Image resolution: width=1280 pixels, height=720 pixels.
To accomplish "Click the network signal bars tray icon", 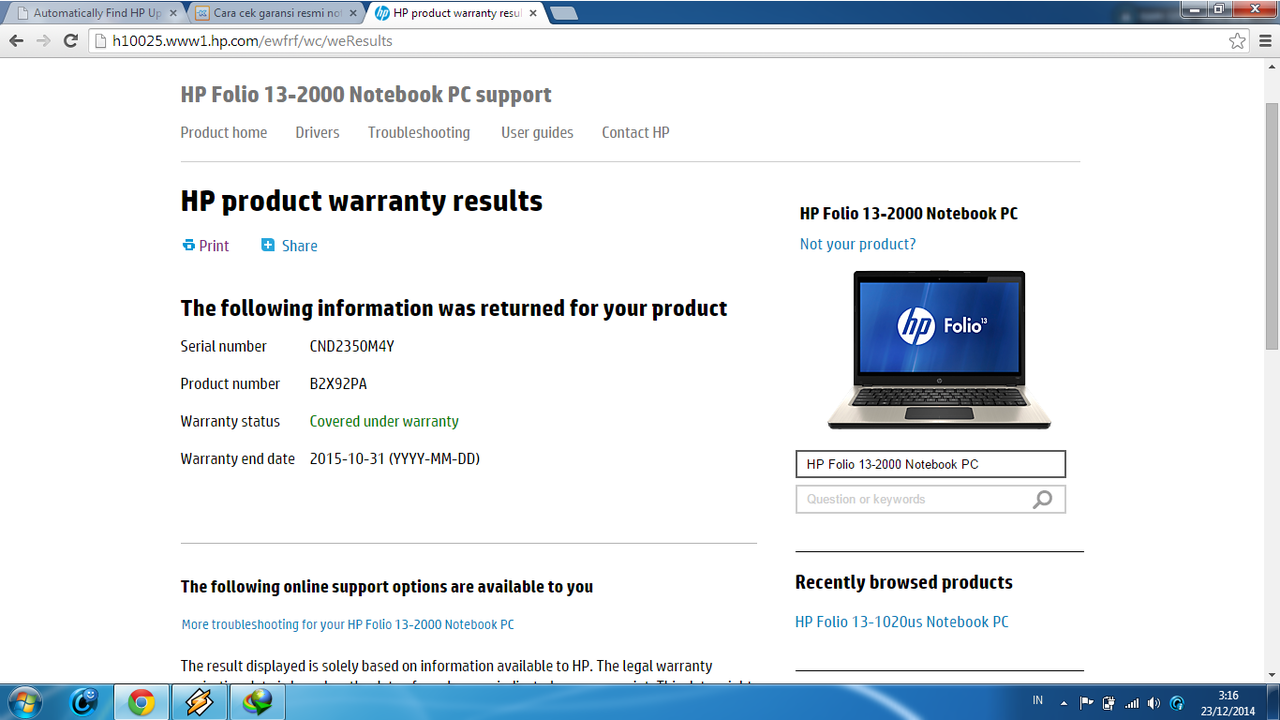I will click(1132, 702).
